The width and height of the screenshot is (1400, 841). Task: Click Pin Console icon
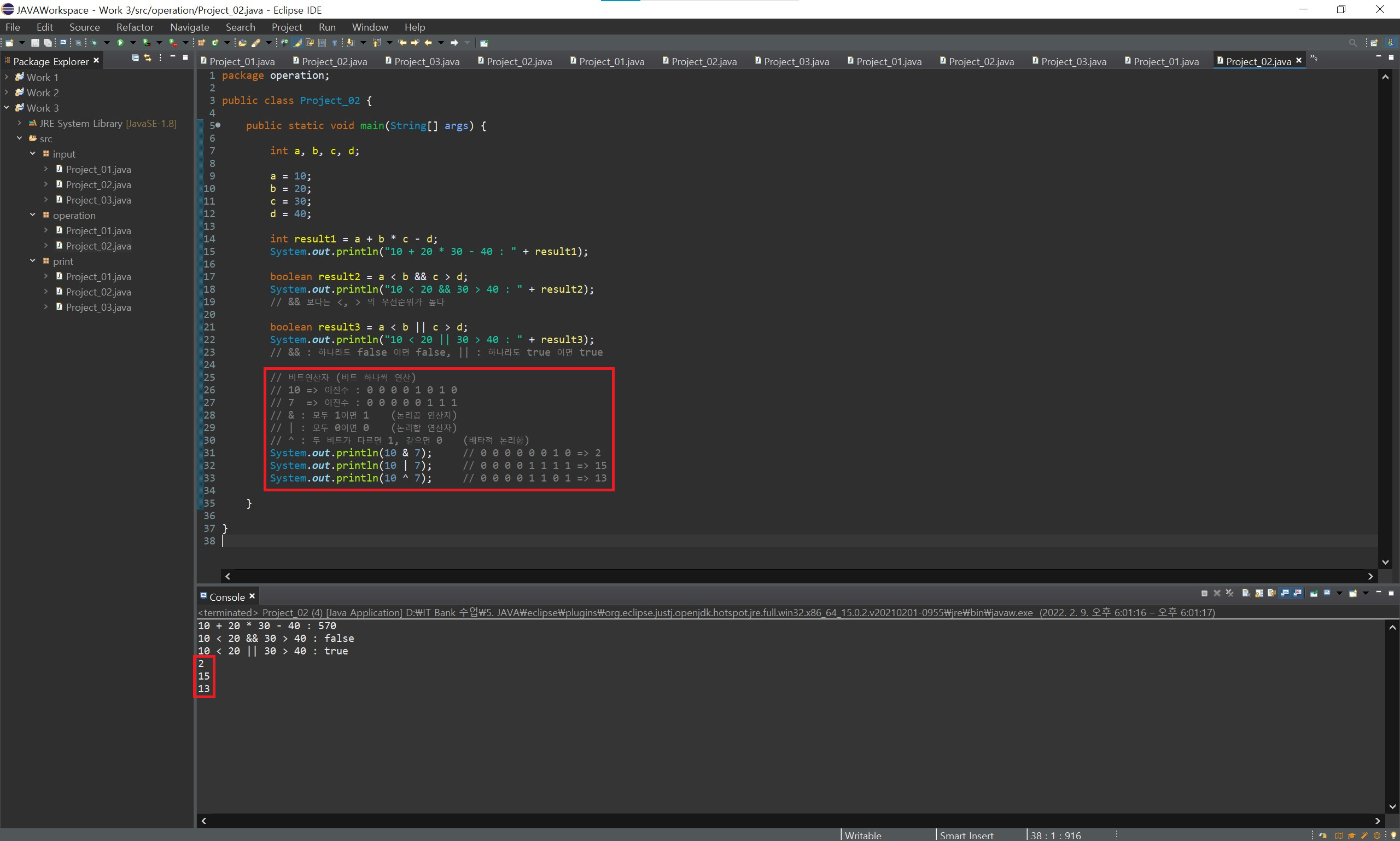click(x=1314, y=593)
